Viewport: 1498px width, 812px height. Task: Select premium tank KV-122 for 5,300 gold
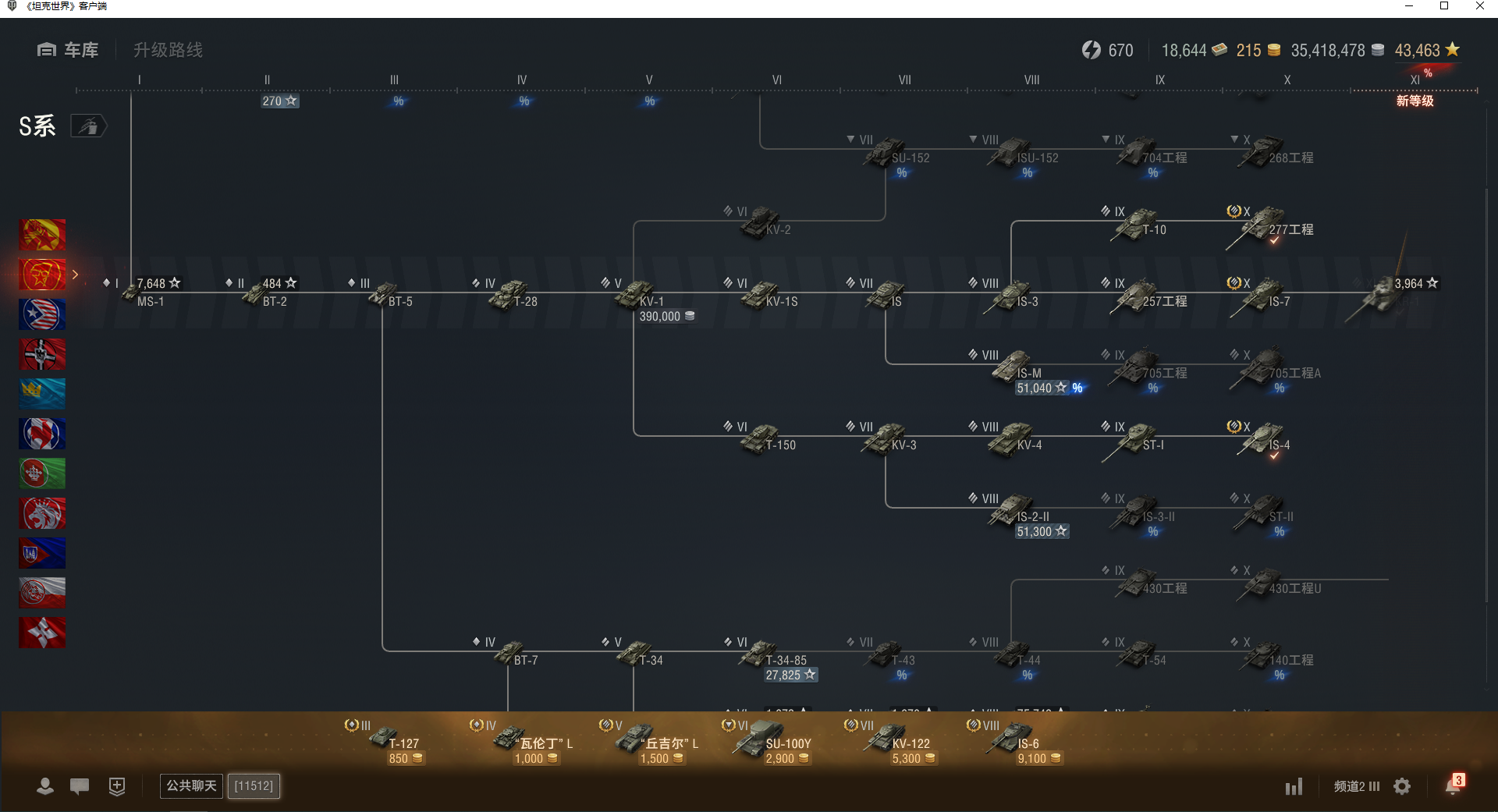point(889,741)
